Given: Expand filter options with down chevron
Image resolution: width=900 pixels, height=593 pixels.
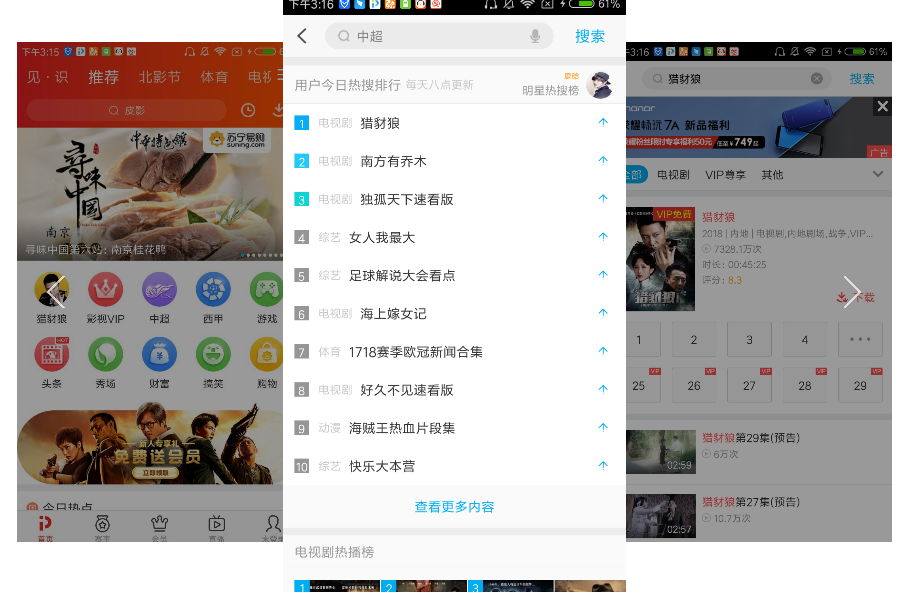Looking at the screenshot, I should point(878,174).
